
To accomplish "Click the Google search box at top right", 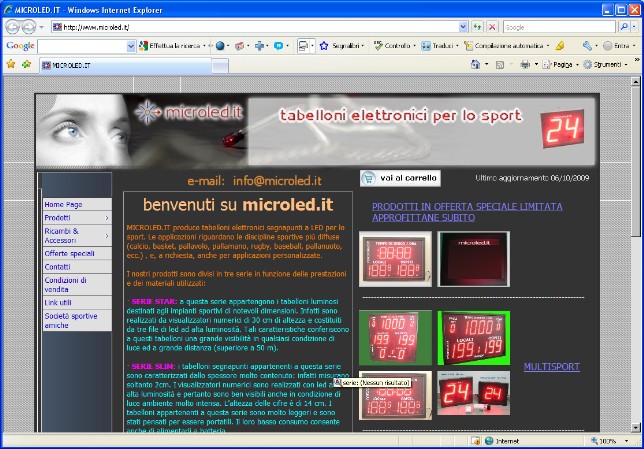I will (x=559, y=27).
